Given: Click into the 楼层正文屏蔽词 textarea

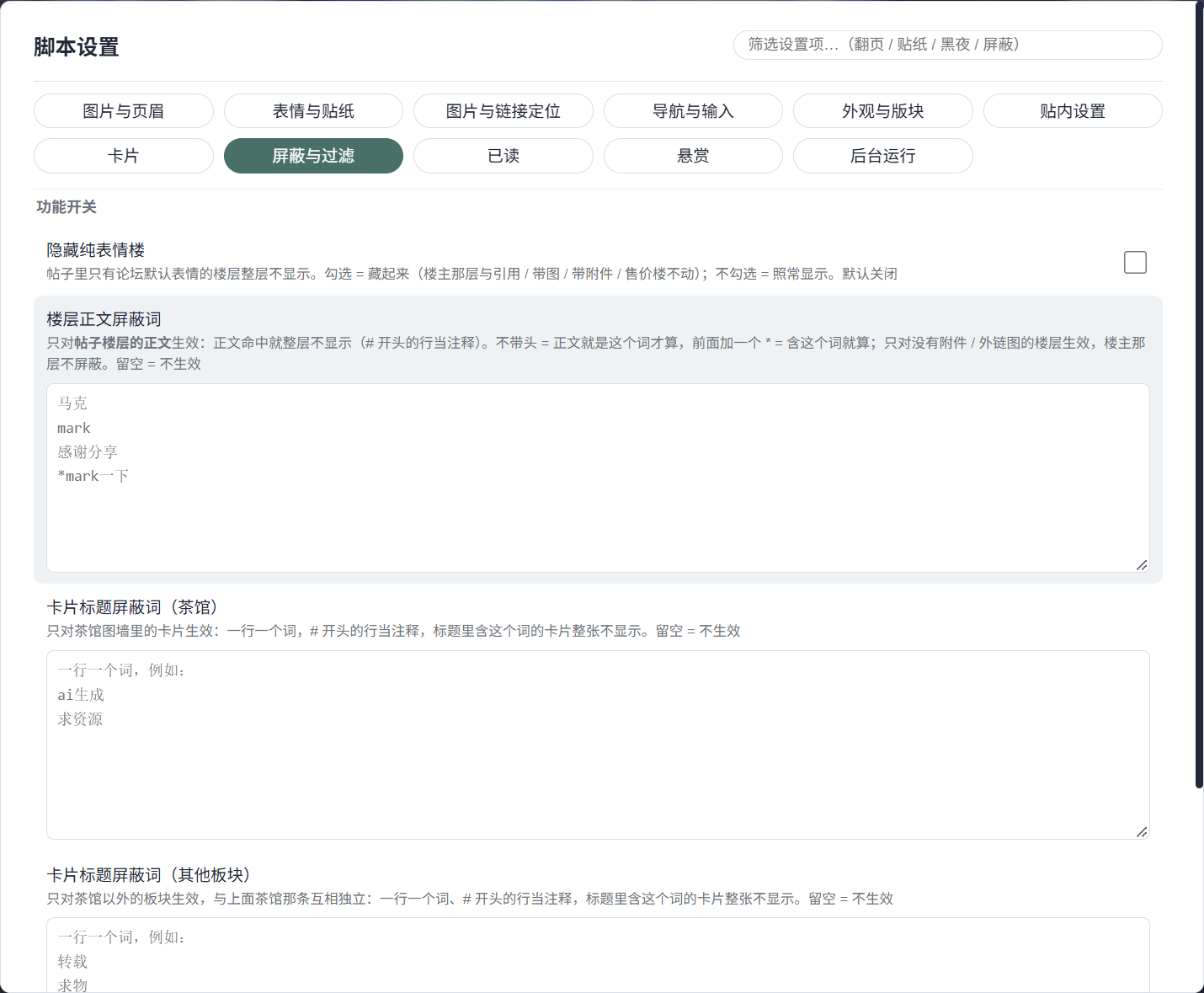Looking at the screenshot, I should click(x=598, y=478).
